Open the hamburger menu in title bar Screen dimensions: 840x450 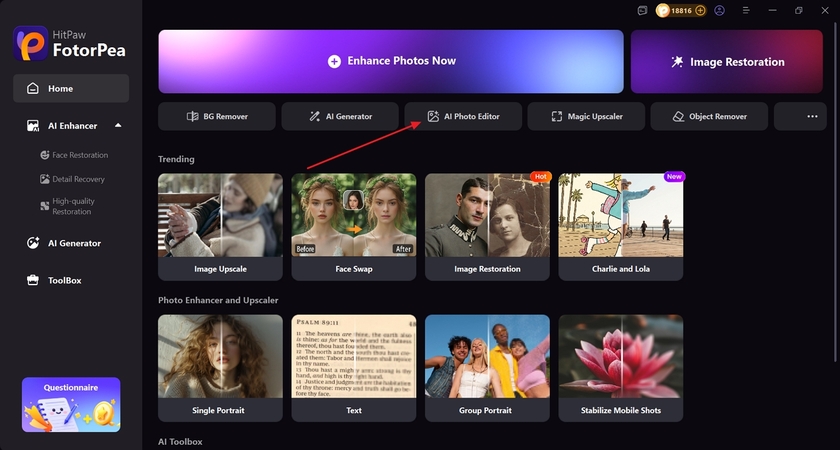tap(744, 10)
